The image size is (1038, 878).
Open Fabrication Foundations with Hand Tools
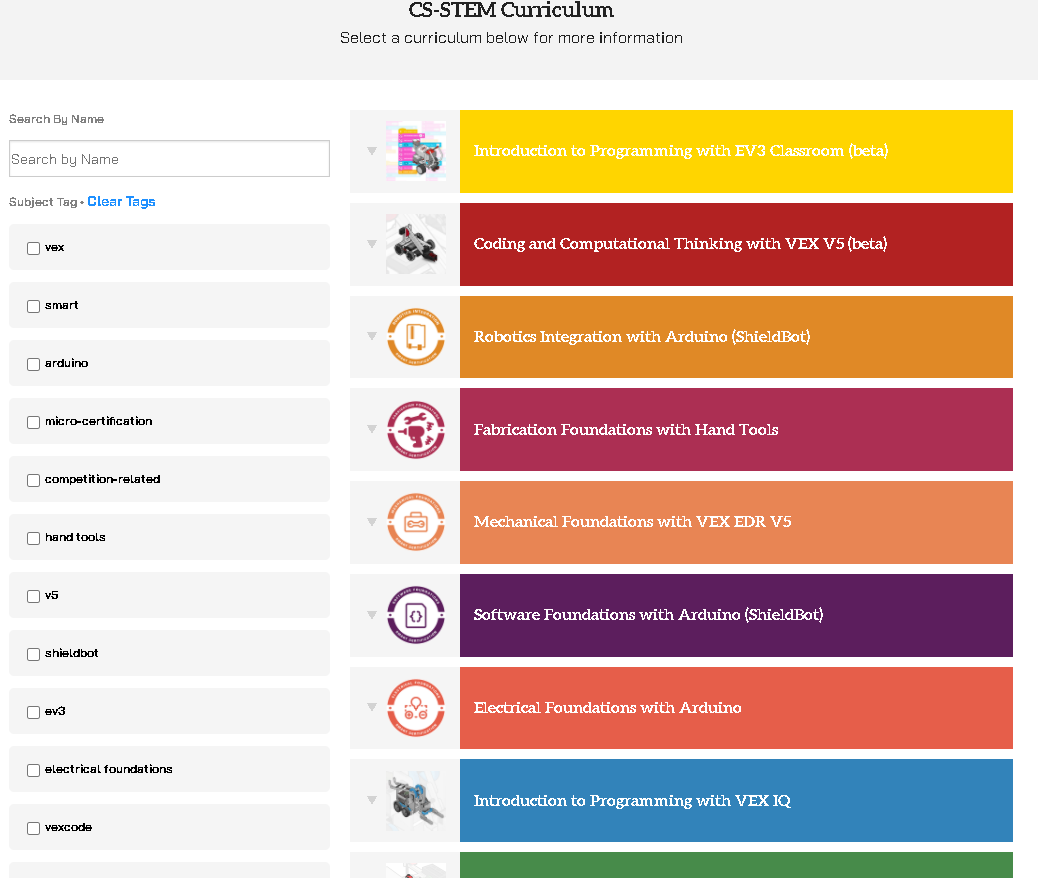click(x=736, y=430)
